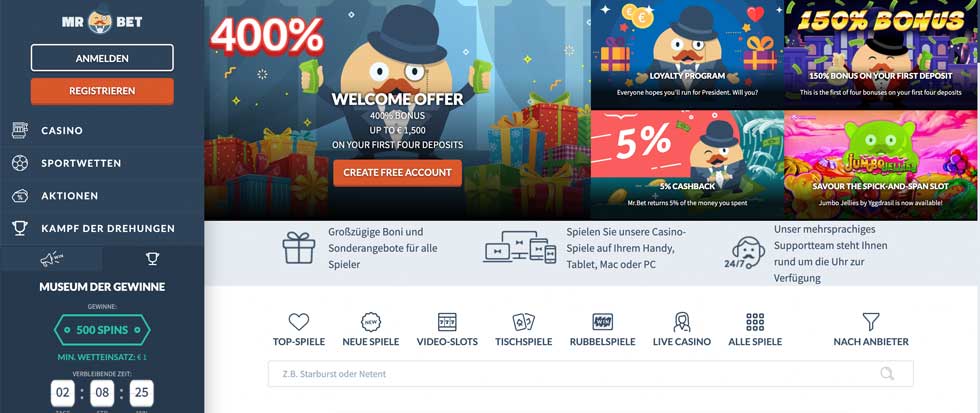
Task: Open Video-Slots slot machine icon
Action: 447,322
